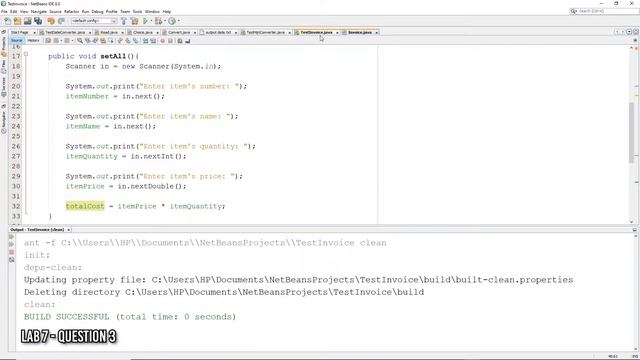Click line number 32 in the gutter
Screen dimensions: 640x360
pos(16,206)
